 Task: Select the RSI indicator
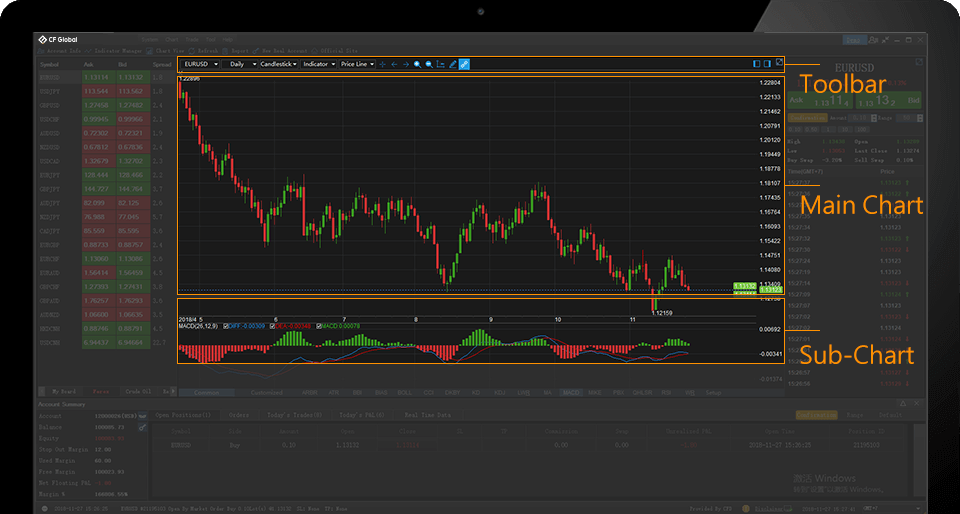tap(666, 393)
